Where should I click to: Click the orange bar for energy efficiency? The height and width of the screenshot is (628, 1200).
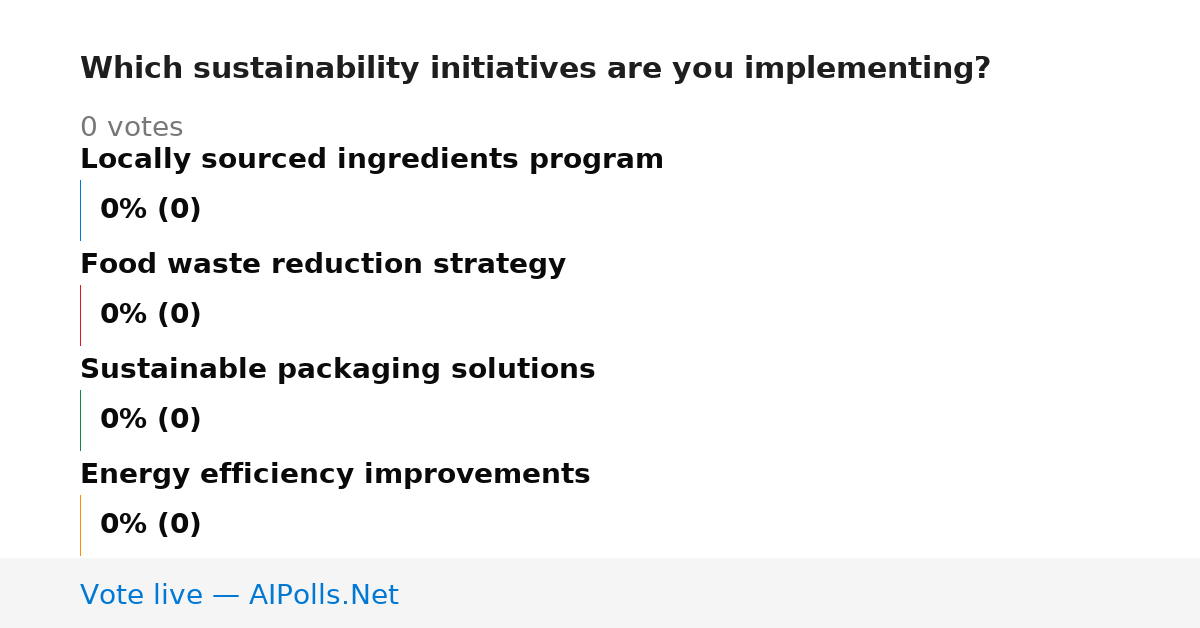[80, 525]
